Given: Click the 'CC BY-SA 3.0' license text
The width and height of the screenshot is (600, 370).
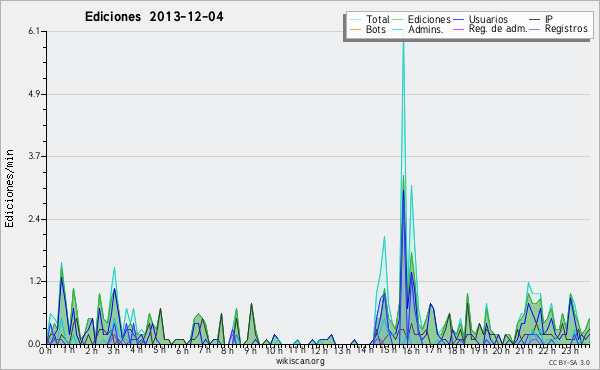Looking at the screenshot, I should pos(569,363).
